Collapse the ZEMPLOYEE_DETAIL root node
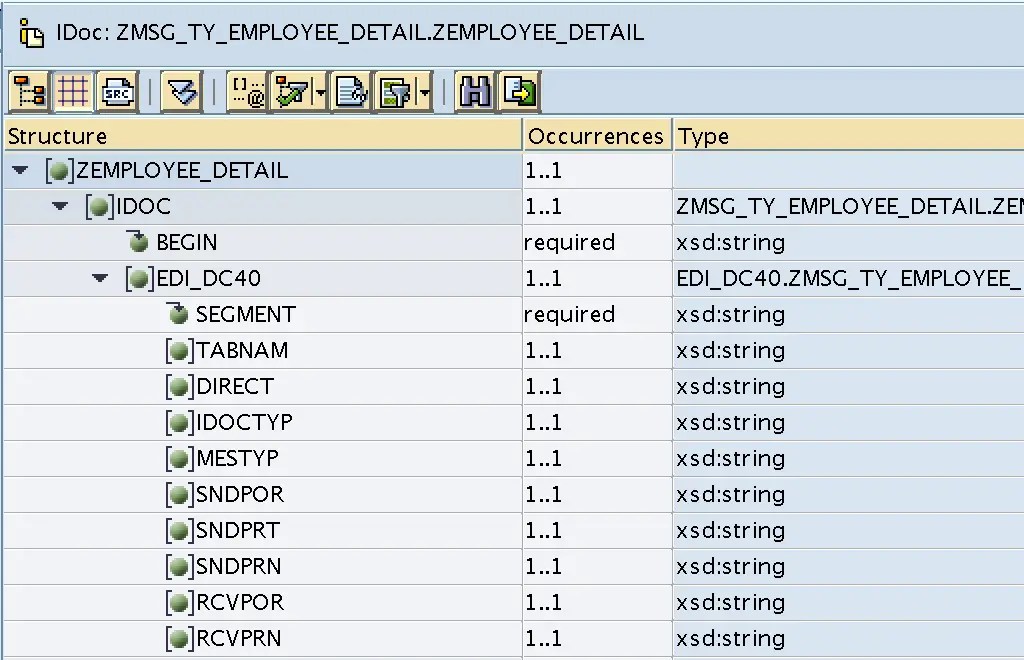This screenshot has height=660, width=1024. [20, 170]
